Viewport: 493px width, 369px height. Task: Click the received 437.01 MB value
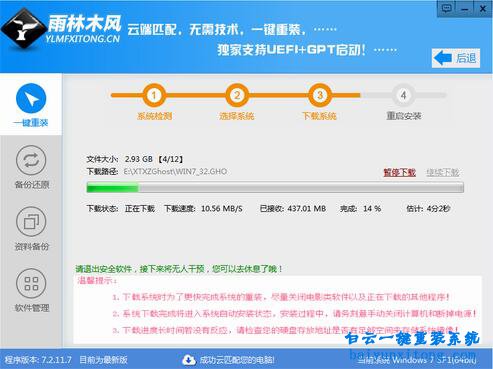pyautogui.click(x=307, y=209)
